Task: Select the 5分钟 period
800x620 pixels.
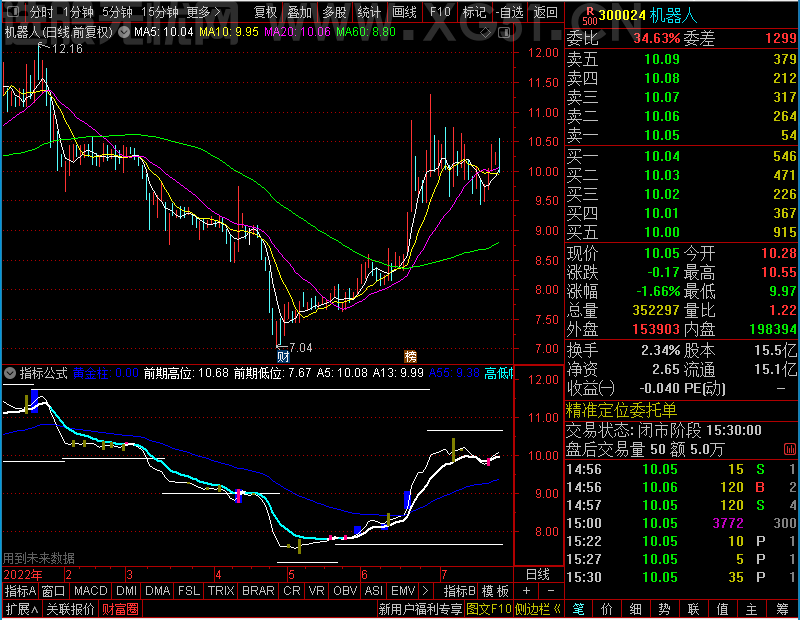Action: point(117,12)
